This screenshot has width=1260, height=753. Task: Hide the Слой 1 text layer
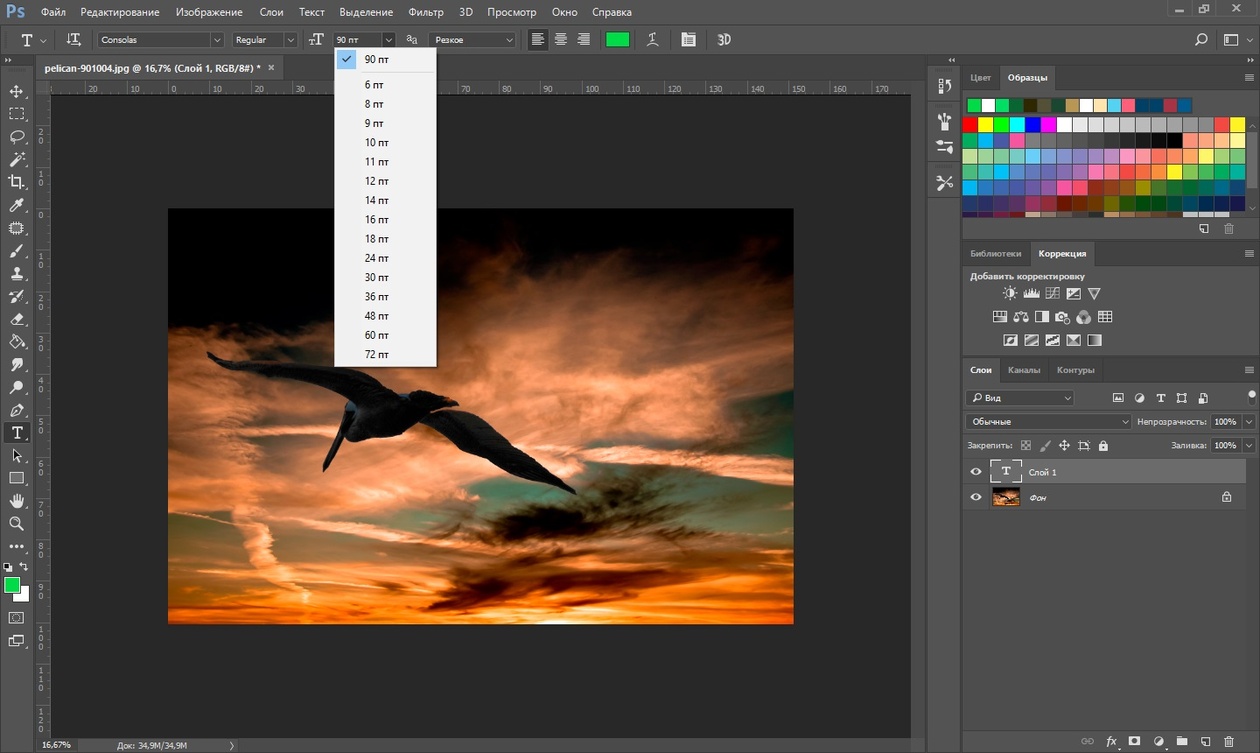tap(976, 472)
